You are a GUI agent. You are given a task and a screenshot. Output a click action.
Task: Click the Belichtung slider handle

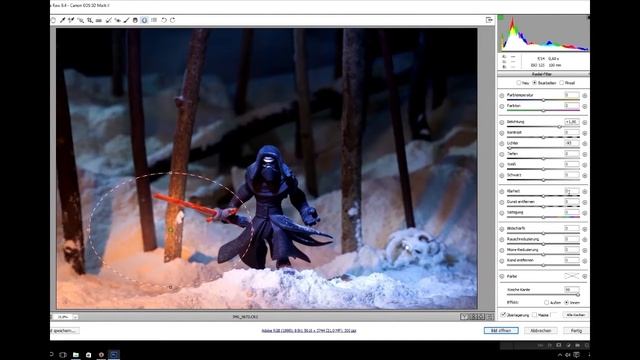560,127
